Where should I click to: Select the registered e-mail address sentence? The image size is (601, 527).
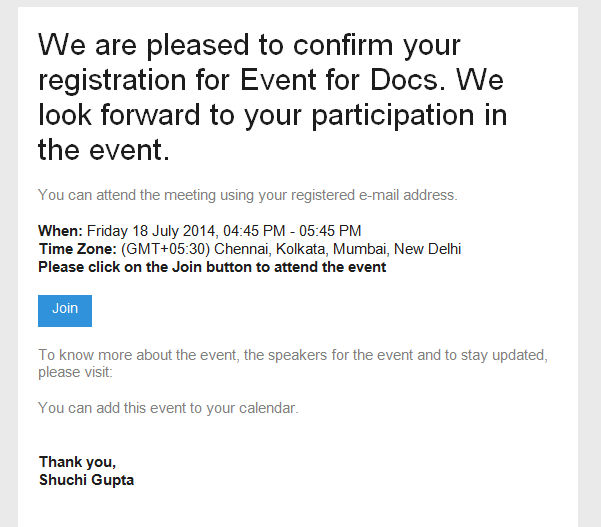tap(248, 195)
